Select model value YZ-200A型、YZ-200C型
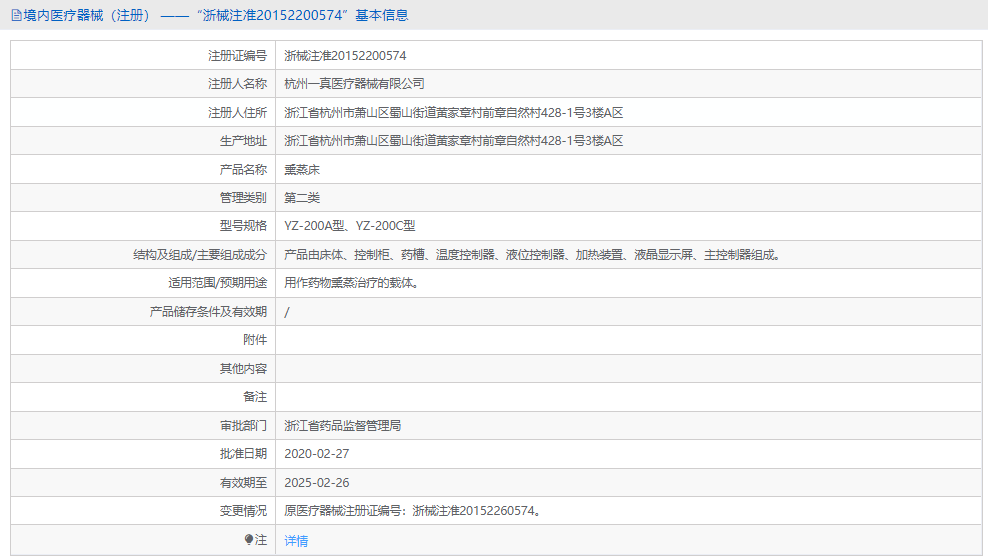Image resolution: width=988 pixels, height=560 pixels. point(350,226)
